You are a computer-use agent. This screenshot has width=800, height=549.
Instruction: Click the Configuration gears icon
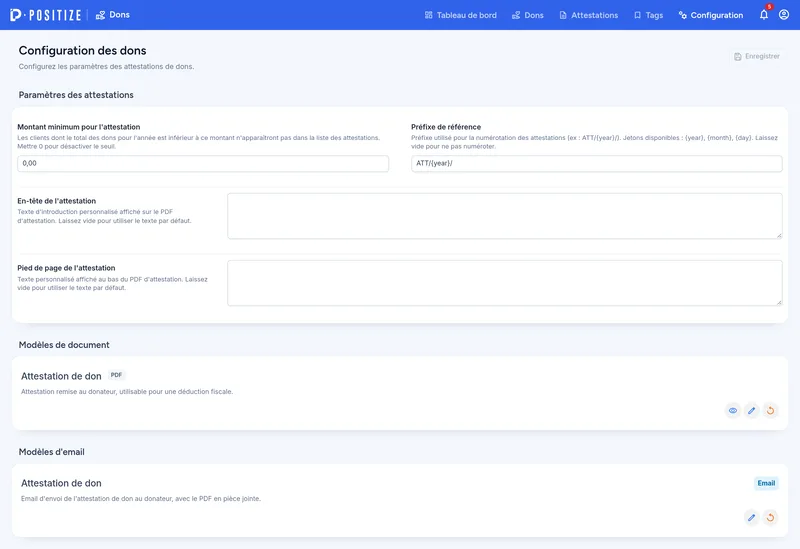[x=683, y=15]
